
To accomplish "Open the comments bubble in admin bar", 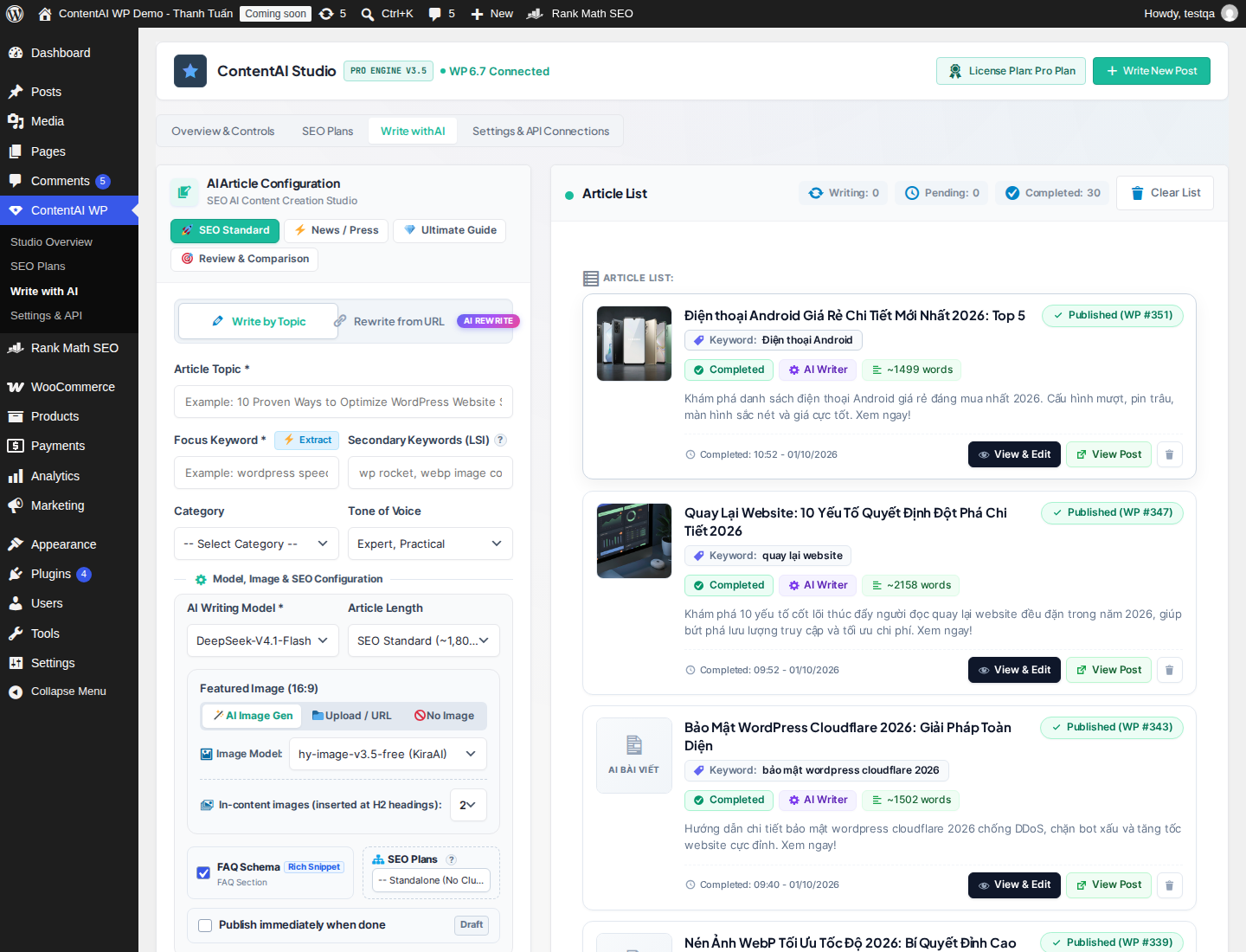I will (441, 14).
